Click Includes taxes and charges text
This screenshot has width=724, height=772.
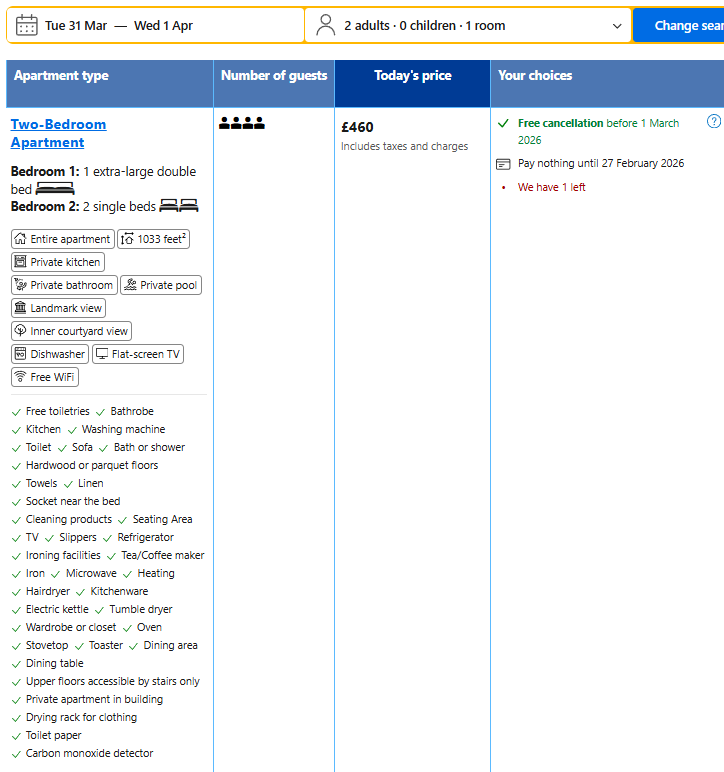[405, 146]
